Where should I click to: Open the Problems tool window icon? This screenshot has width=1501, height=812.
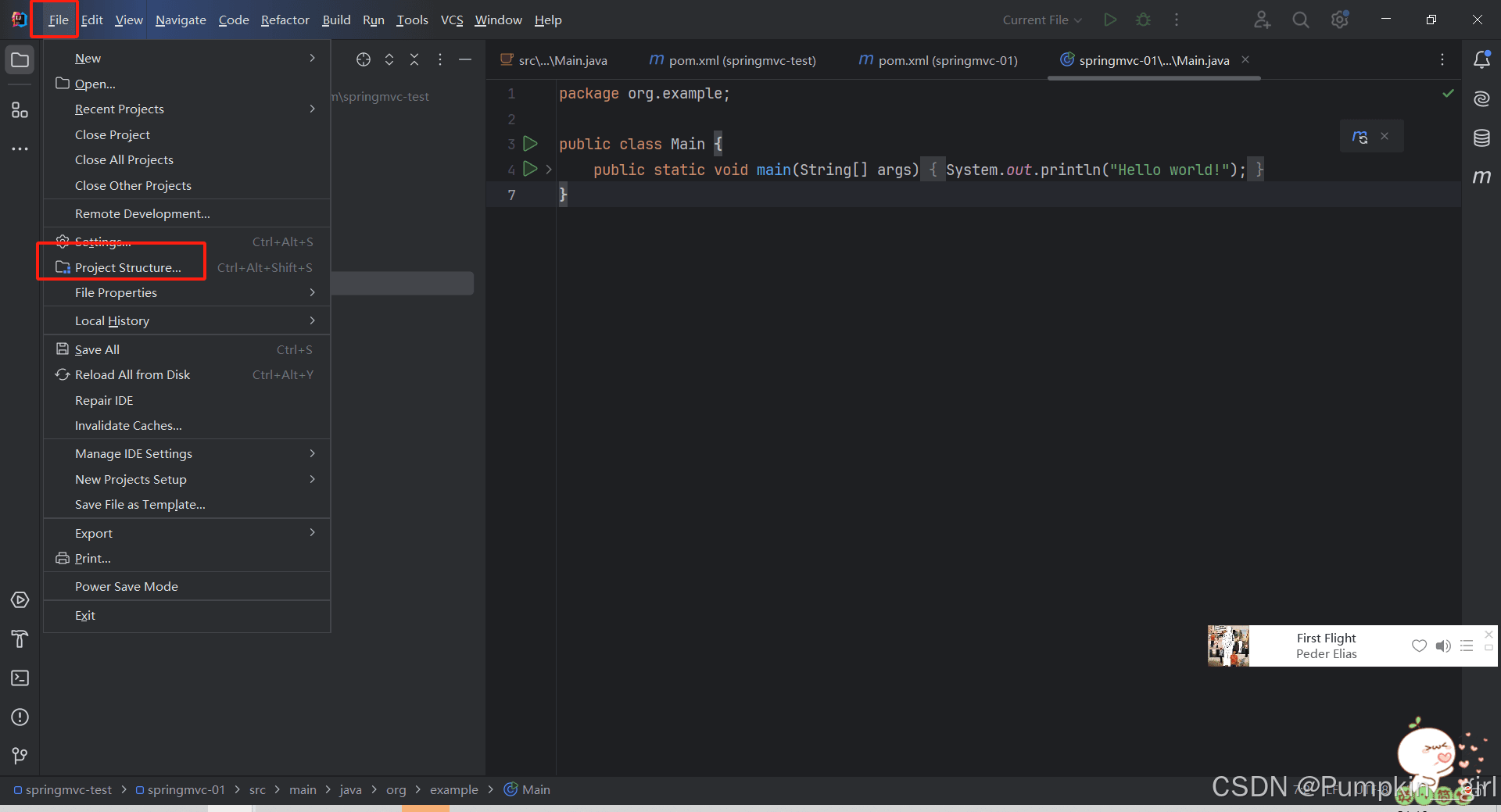[x=20, y=717]
